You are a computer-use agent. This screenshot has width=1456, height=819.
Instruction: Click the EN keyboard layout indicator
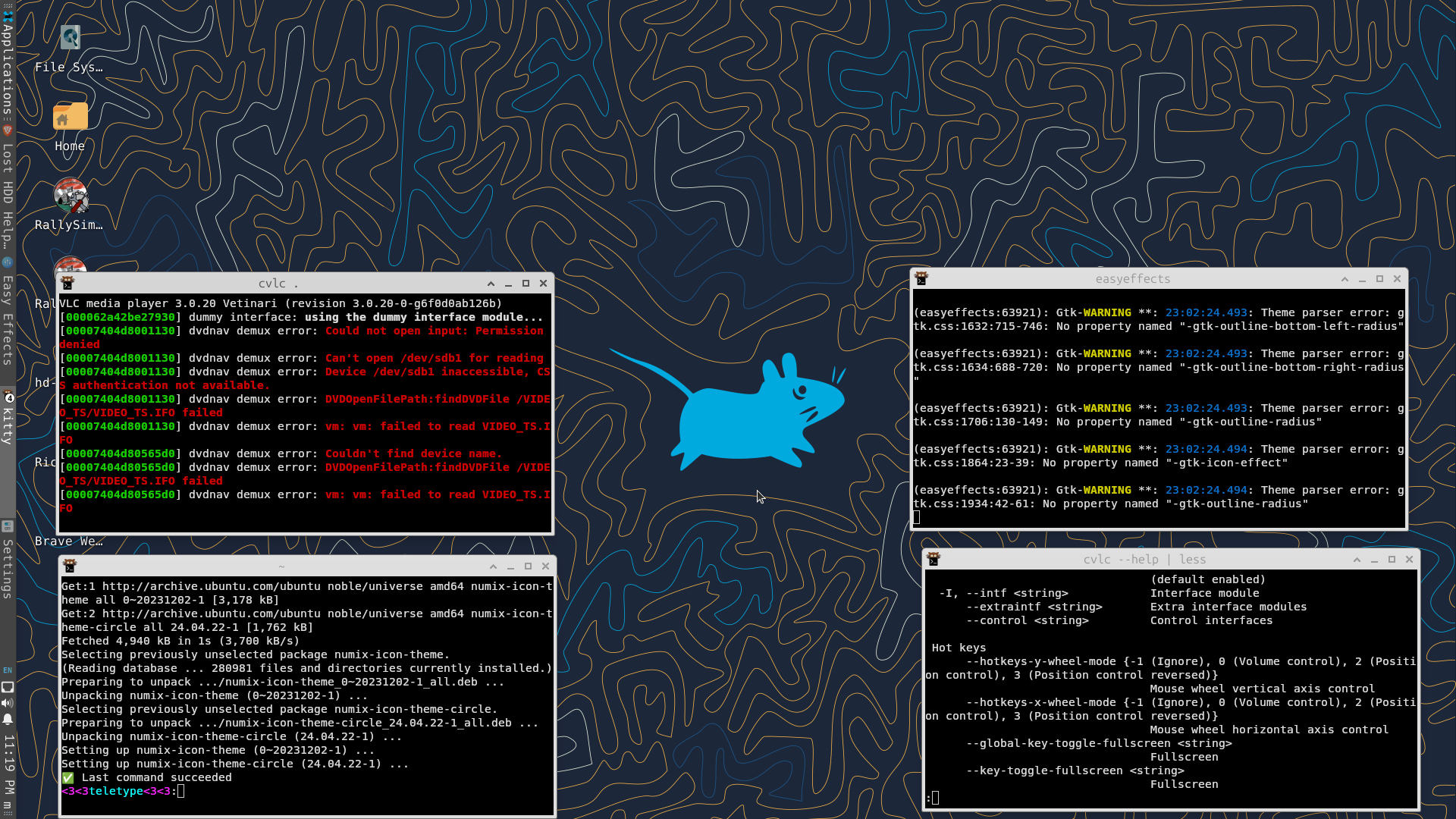[x=8, y=670]
